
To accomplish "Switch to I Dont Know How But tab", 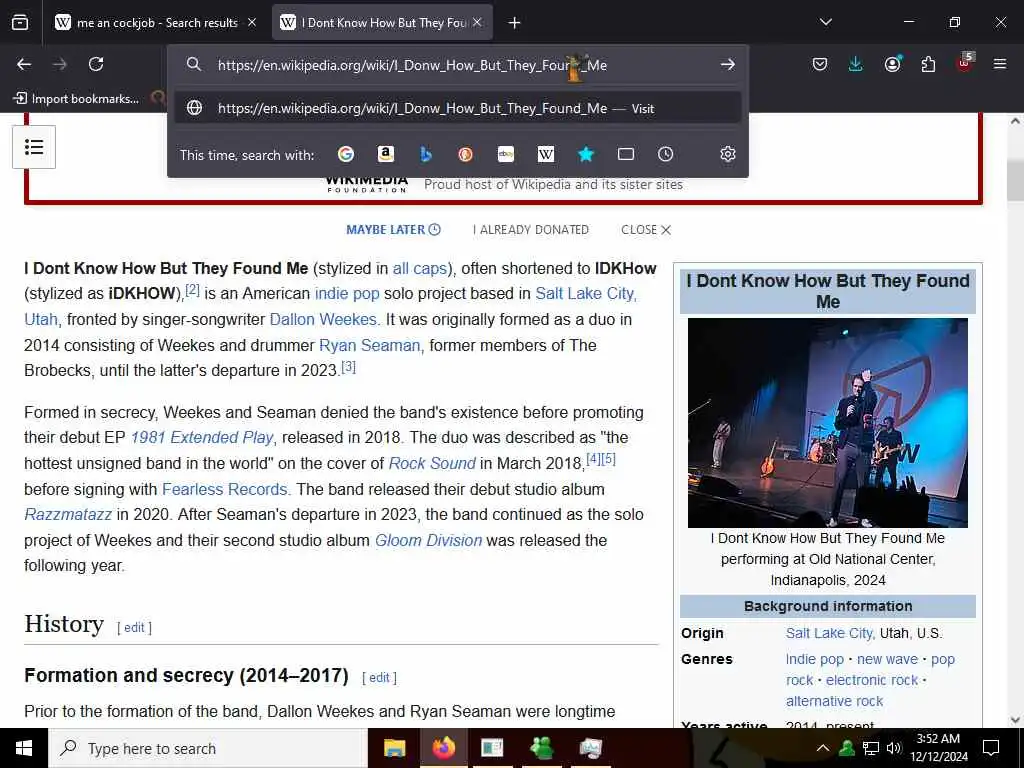I will coord(382,23).
